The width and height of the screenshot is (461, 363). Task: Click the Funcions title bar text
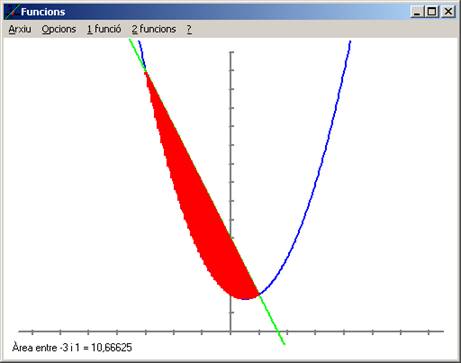point(43,12)
